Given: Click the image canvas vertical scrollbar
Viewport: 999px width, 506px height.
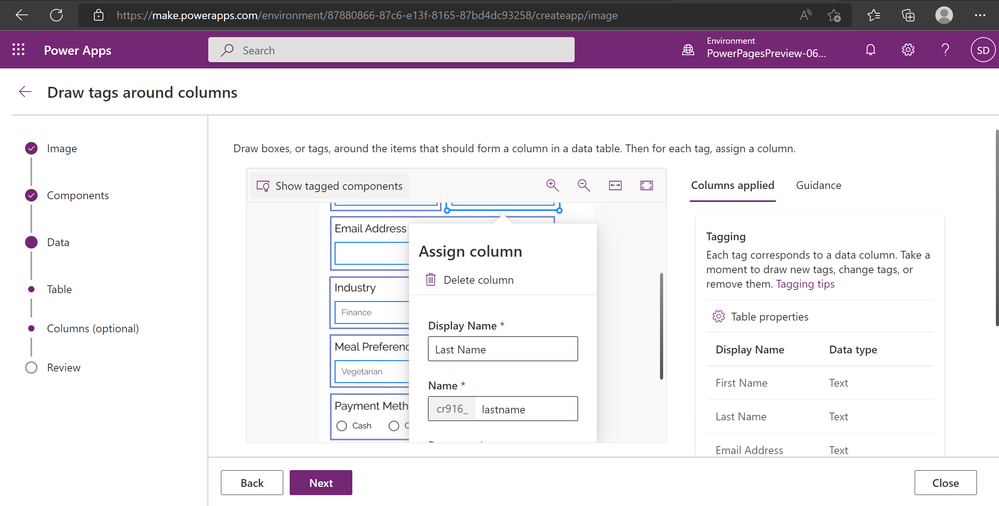Looking at the screenshot, I should (x=661, y=326).
